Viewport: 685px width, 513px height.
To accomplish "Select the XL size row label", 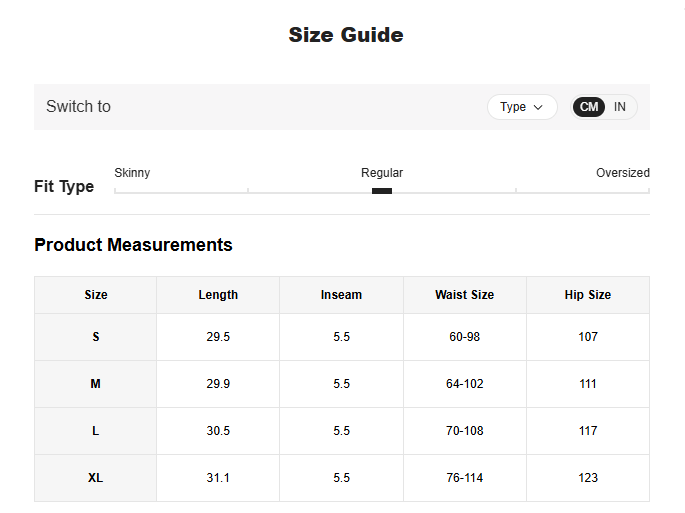I will (96, 478).
